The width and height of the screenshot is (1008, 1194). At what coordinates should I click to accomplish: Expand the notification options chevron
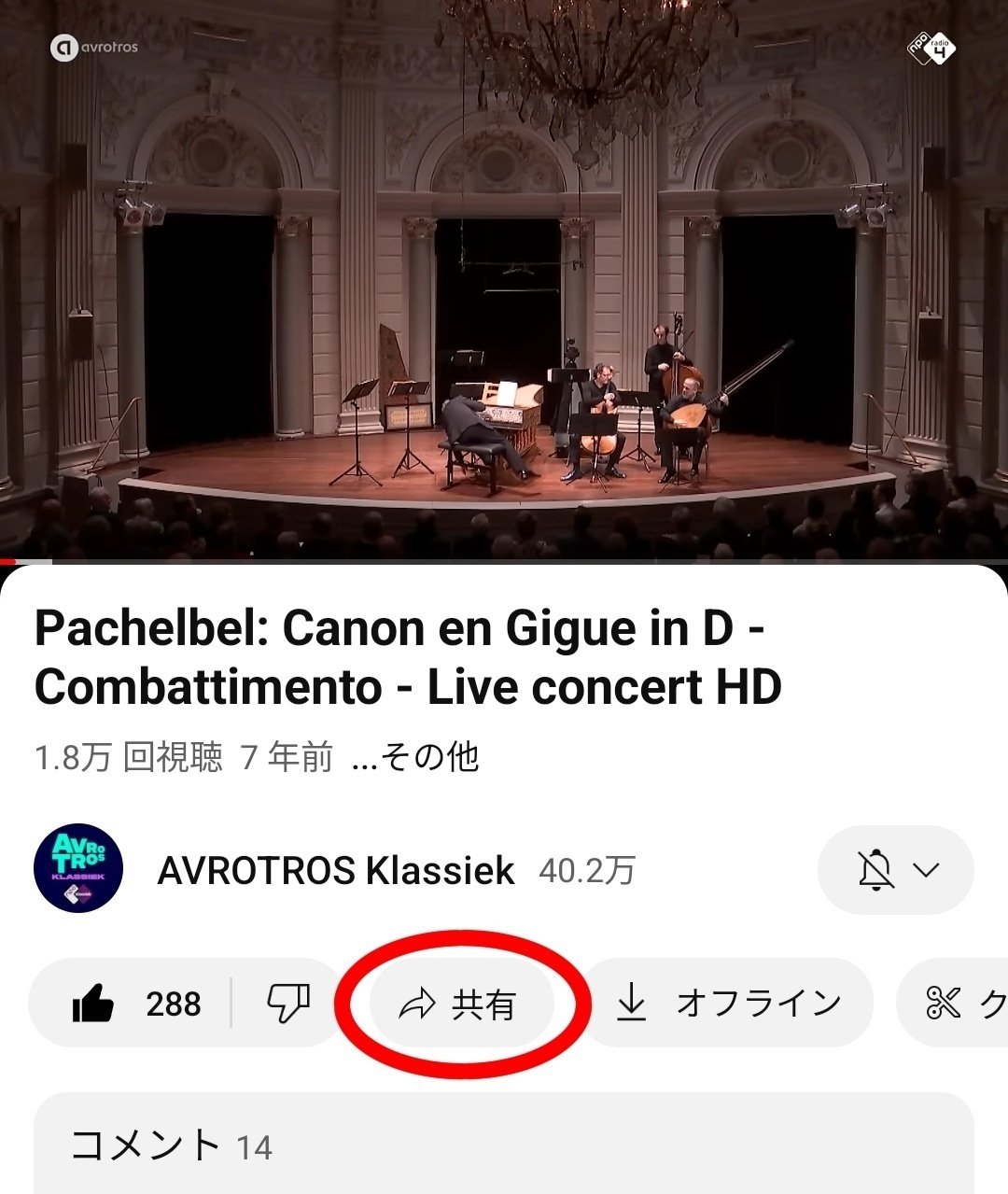[925, 870]
